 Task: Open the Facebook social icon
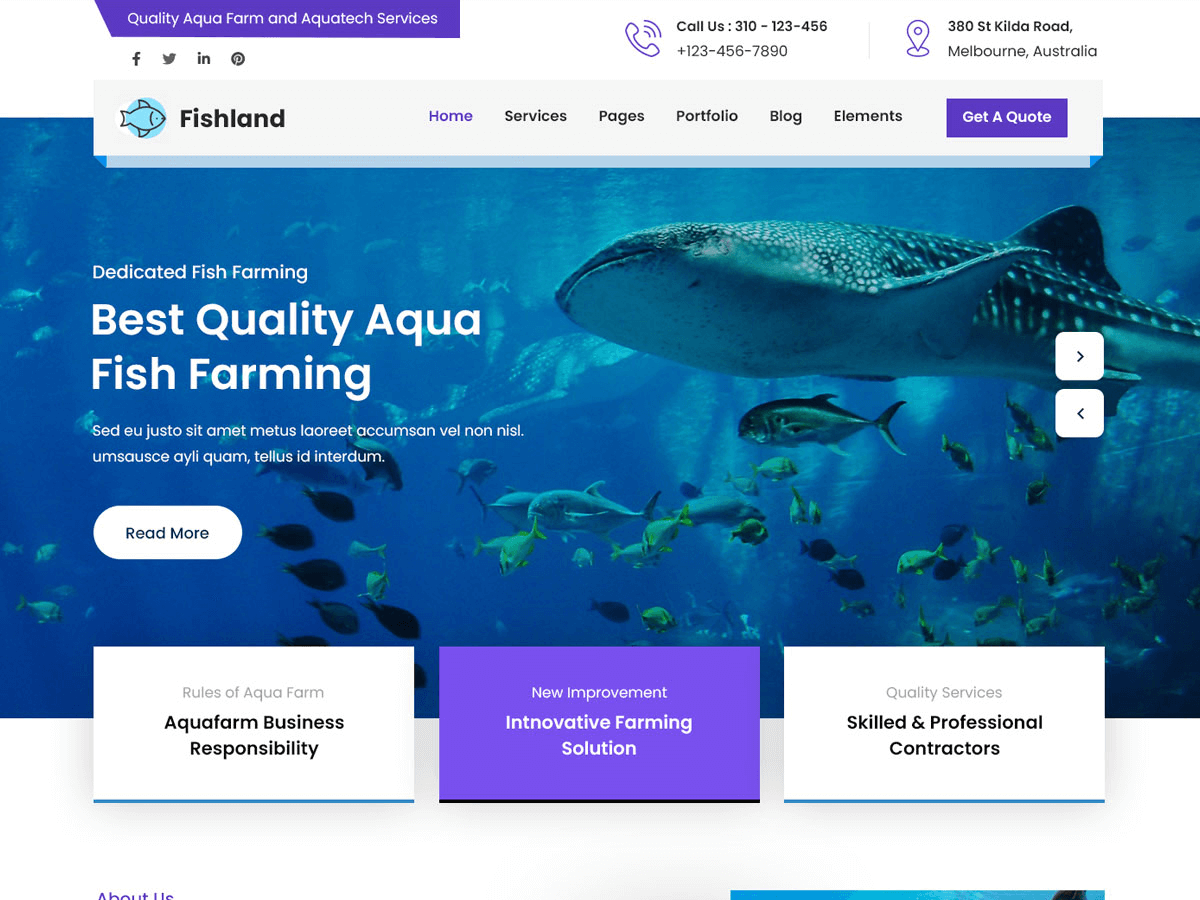coord(136,58)
